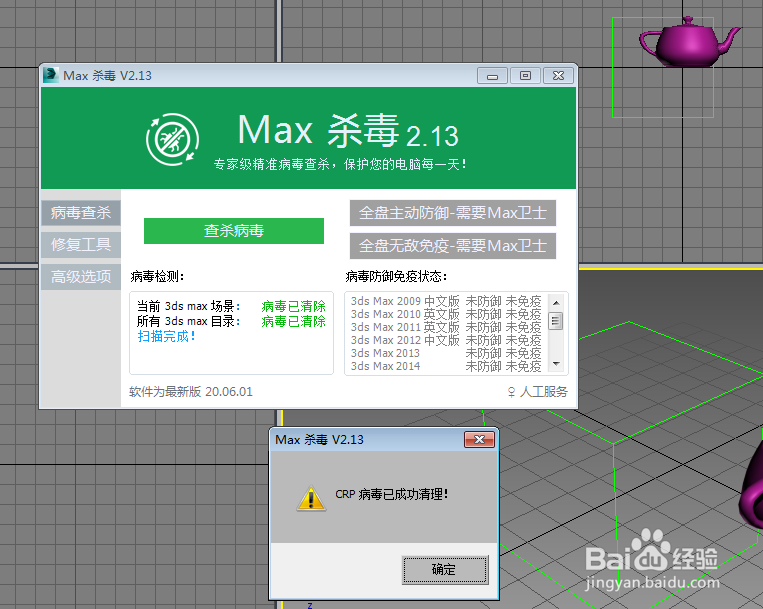
Task: Click the scrollbar thumb in immunity status list
Action: (x=556, y=321)
